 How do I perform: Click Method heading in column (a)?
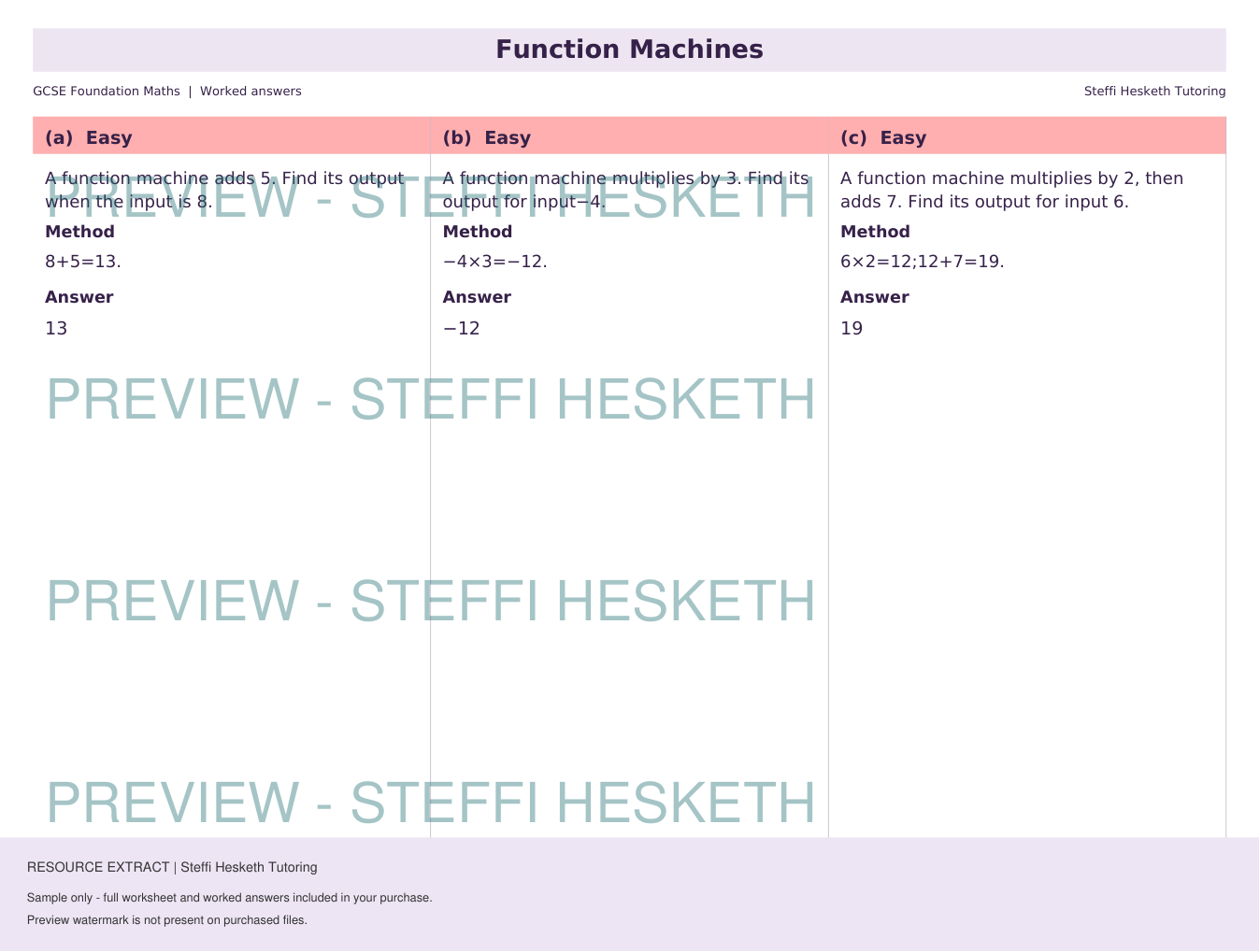[79, 232]
